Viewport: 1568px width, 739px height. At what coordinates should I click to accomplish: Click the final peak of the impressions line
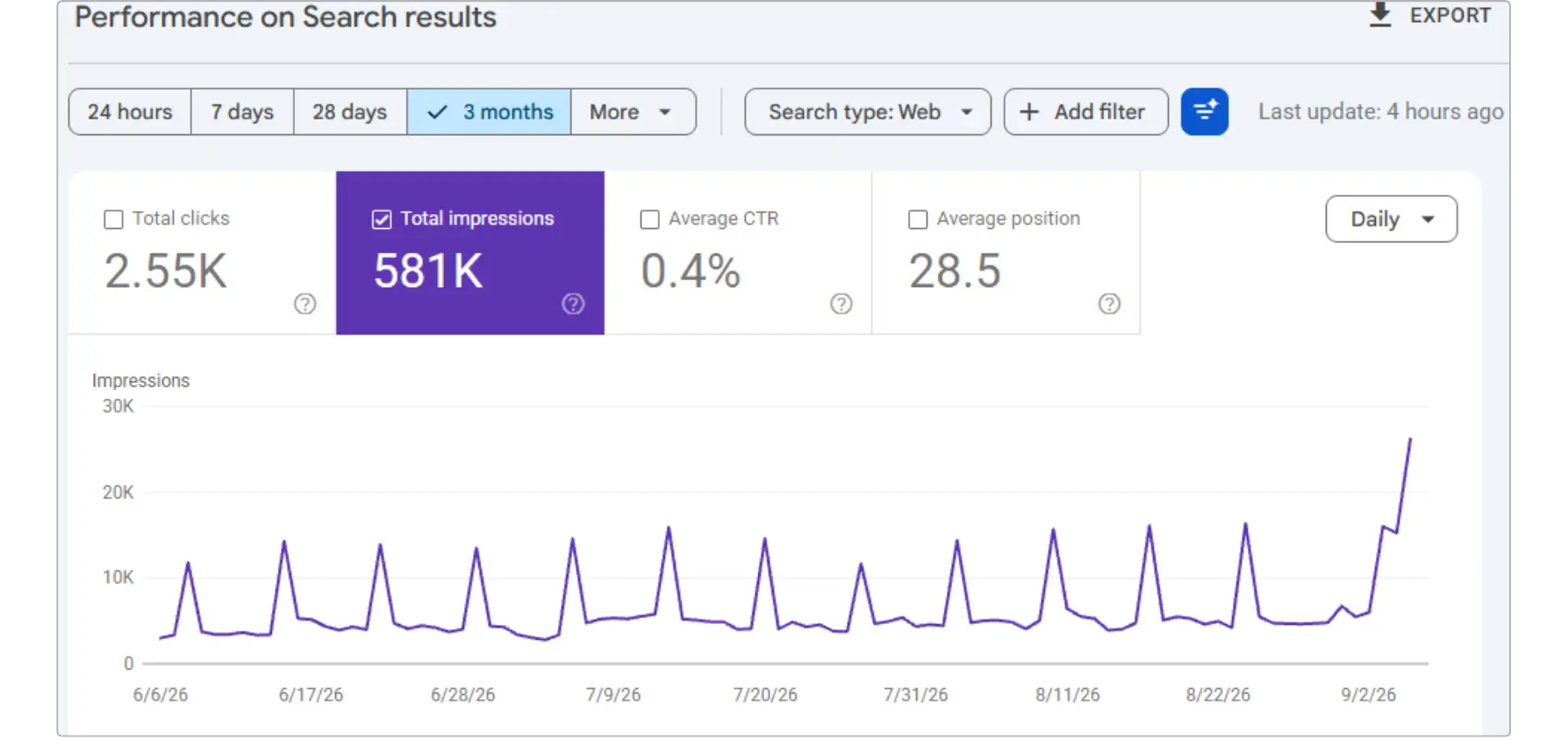[1410, 439]
